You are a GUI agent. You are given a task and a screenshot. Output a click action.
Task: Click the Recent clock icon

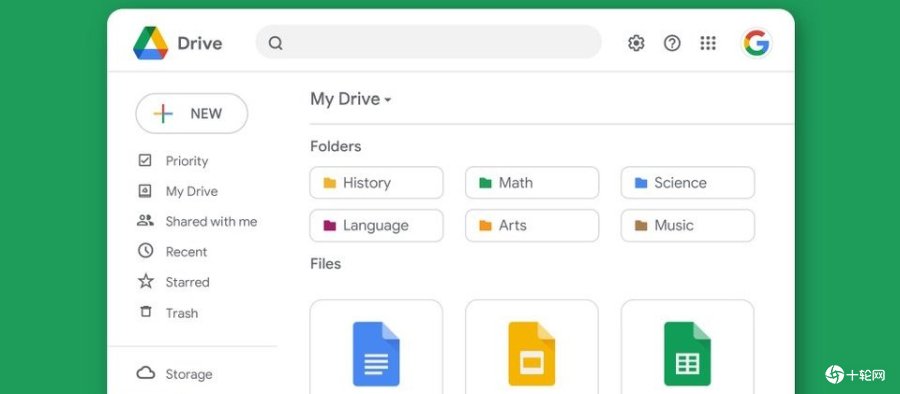click(x=145, y=250)
